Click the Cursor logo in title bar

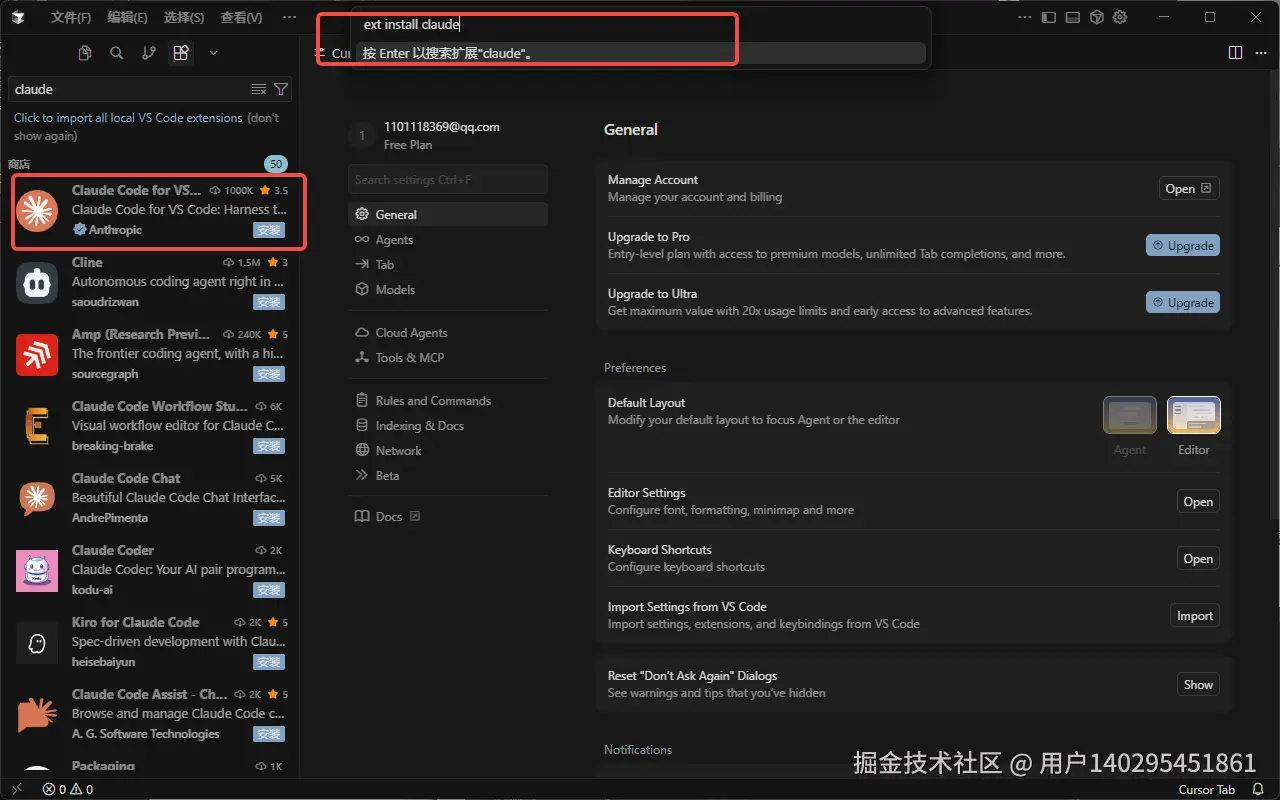pyautogui.click(x=19, y=17)
